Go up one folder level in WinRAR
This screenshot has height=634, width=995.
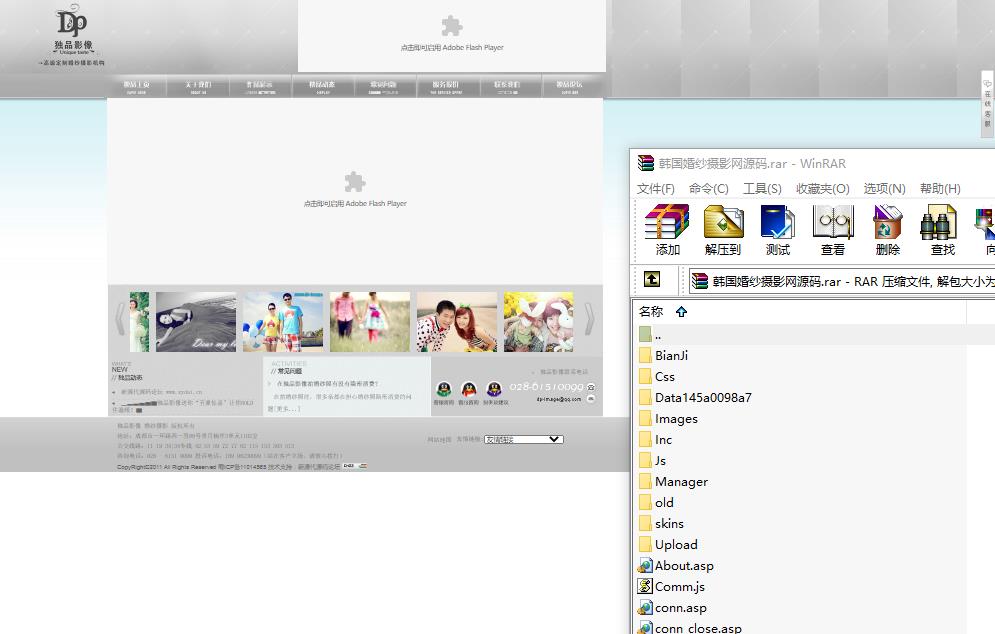pos(652,279)
